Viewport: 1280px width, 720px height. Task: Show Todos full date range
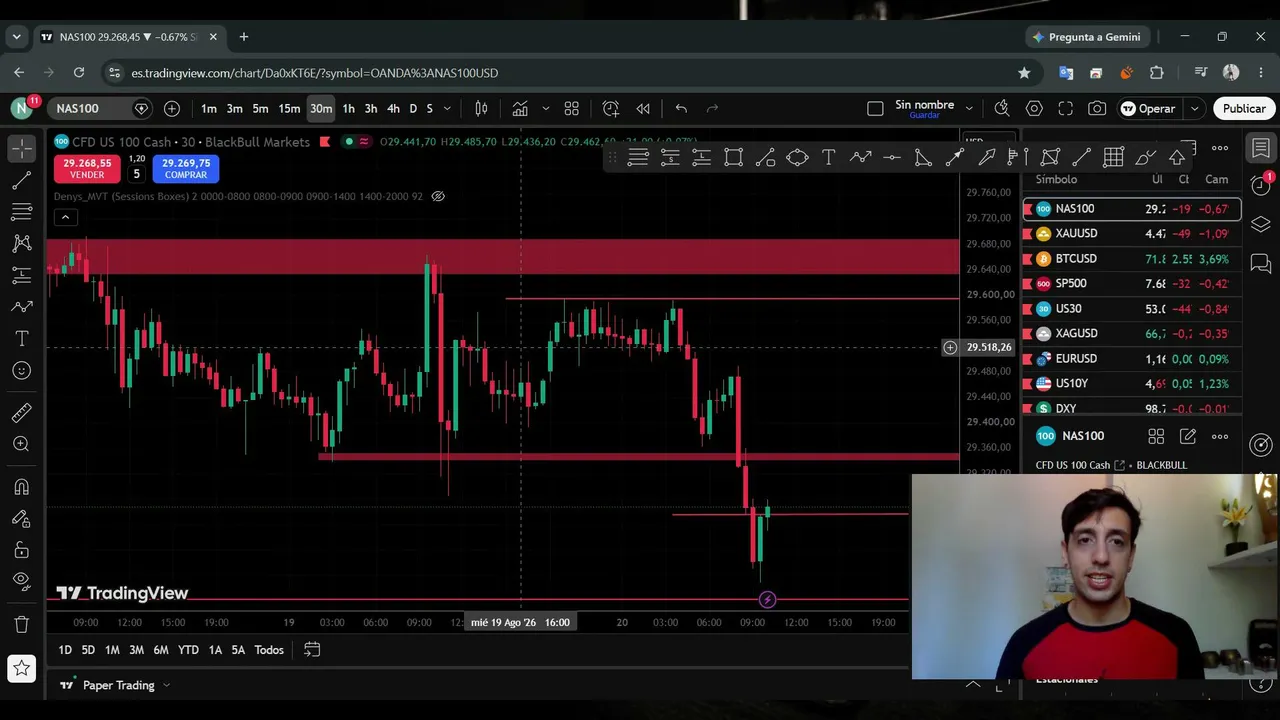coord(269,650)
